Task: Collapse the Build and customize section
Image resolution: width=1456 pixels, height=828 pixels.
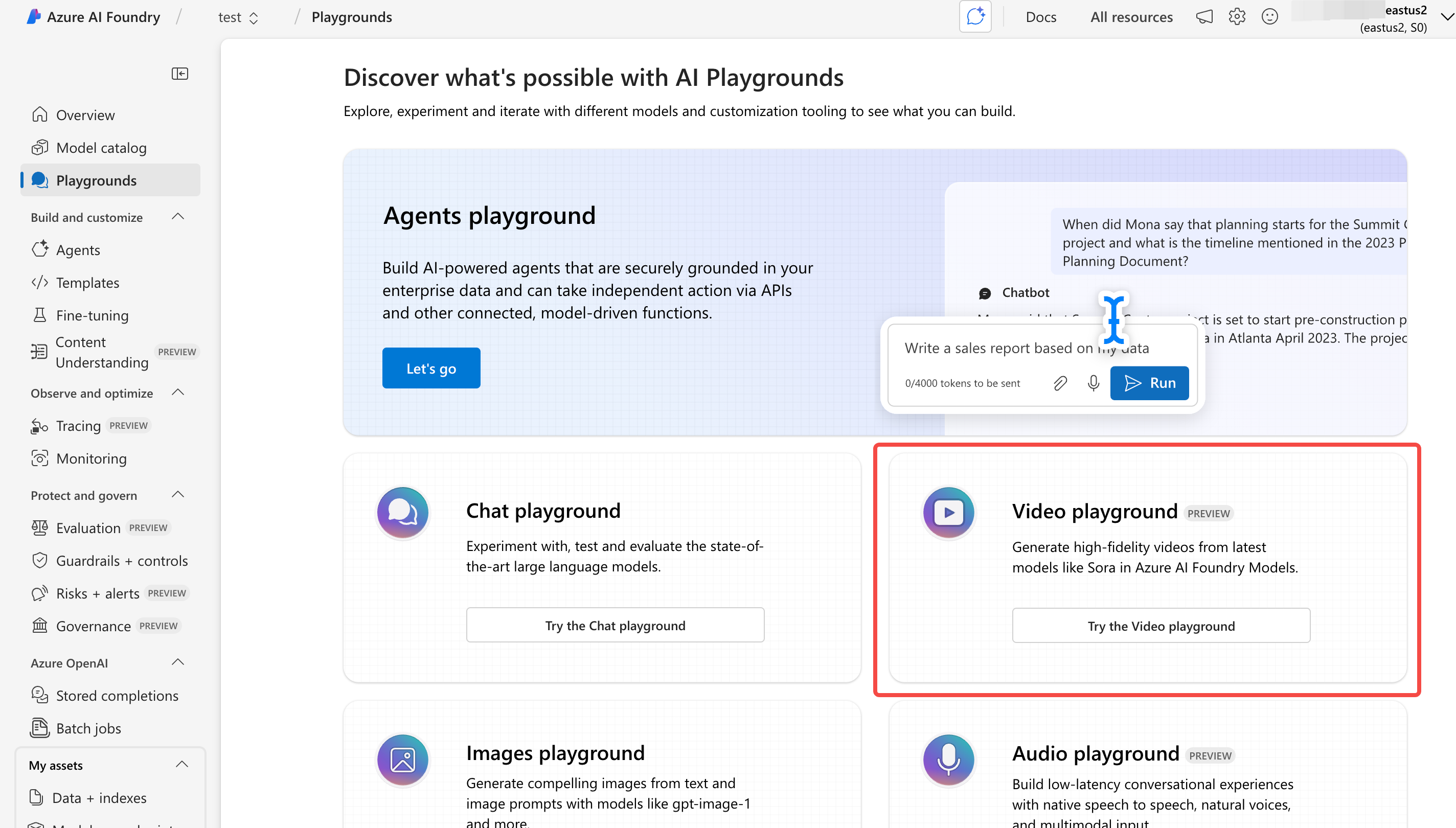Action: (178, 217)
